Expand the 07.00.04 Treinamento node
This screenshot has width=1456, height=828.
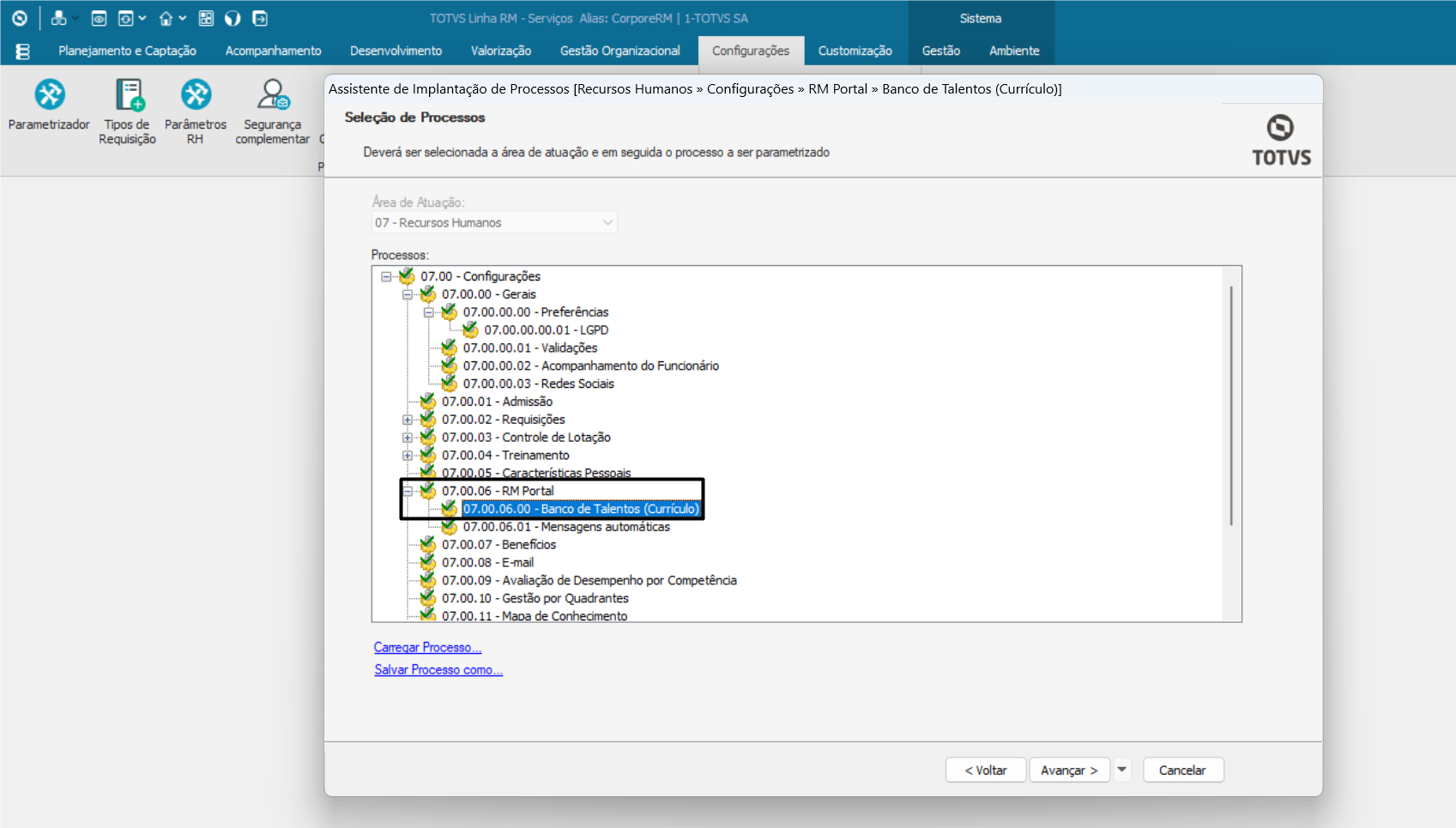click(x=408, y=456)
